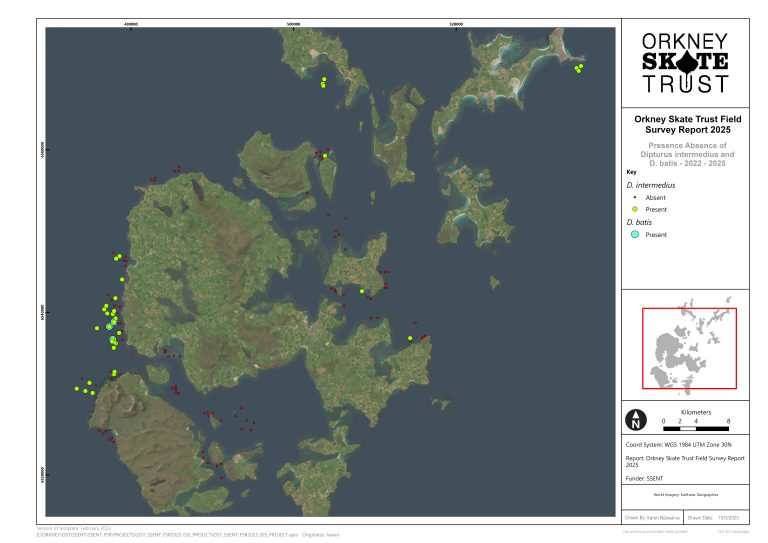
Task: Click the skate silhouette in the logo
Action: click(685, 61)
